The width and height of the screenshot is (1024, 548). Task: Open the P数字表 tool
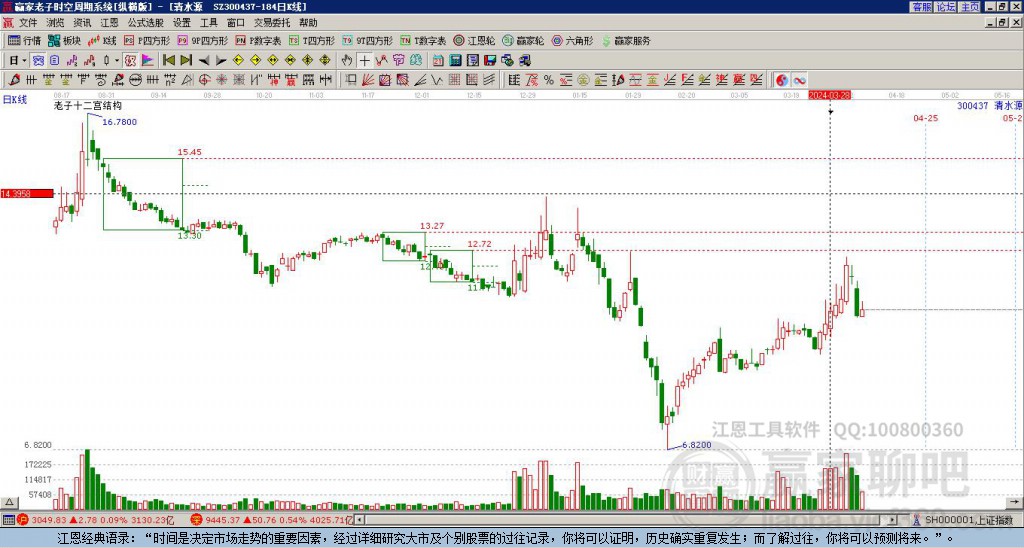tap(258, 40)
